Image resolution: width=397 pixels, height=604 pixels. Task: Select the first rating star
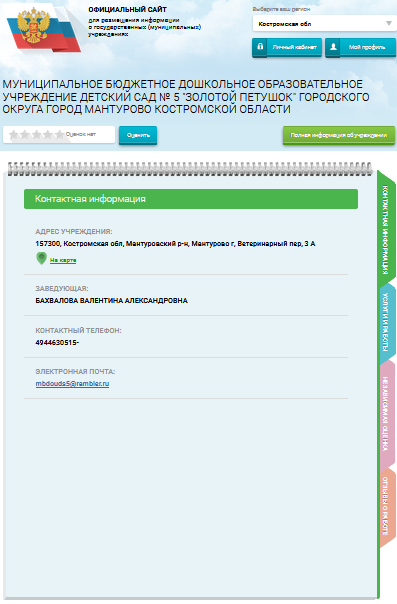coord(14,134)
